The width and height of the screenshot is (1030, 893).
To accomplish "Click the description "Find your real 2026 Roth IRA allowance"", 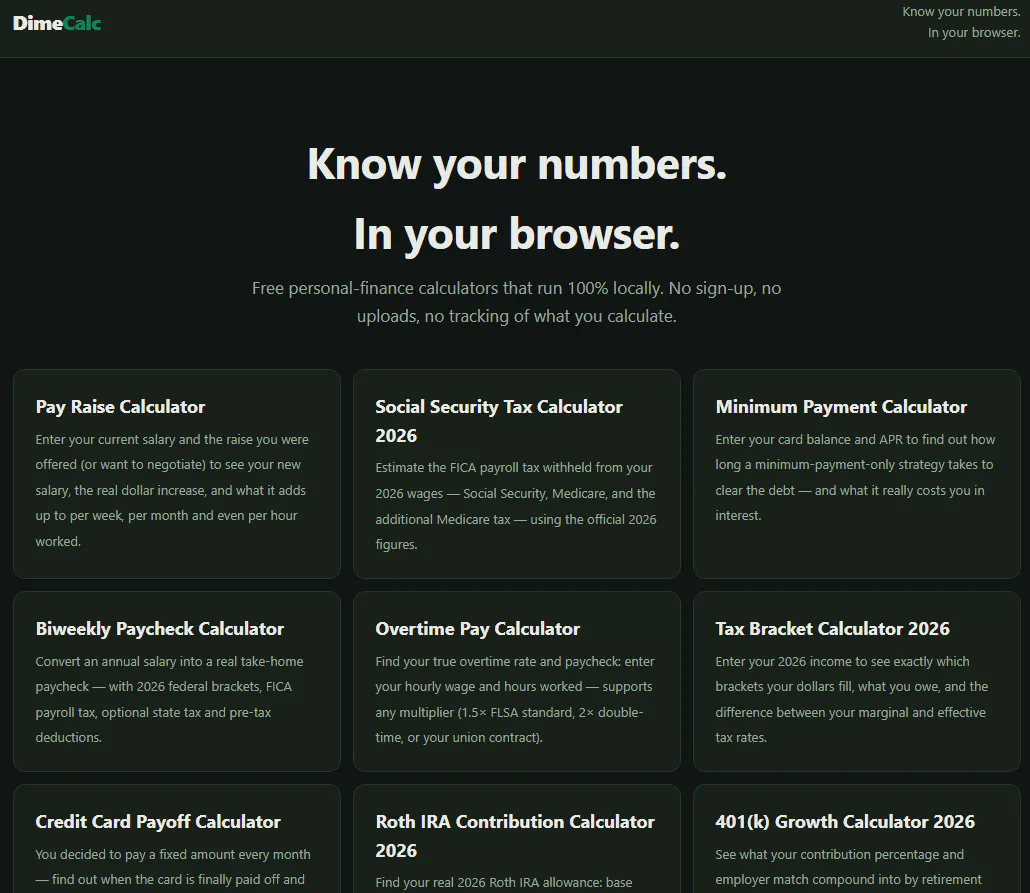I will coord(504,882).
